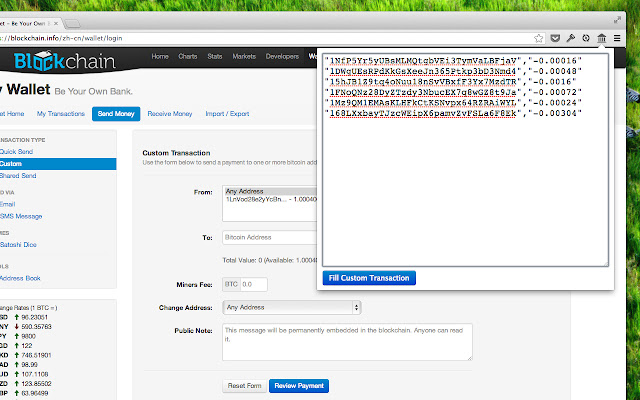This screenshot has height=400, width=640.
Task: Click the clock history extension icon
Action: pos(586,38)
